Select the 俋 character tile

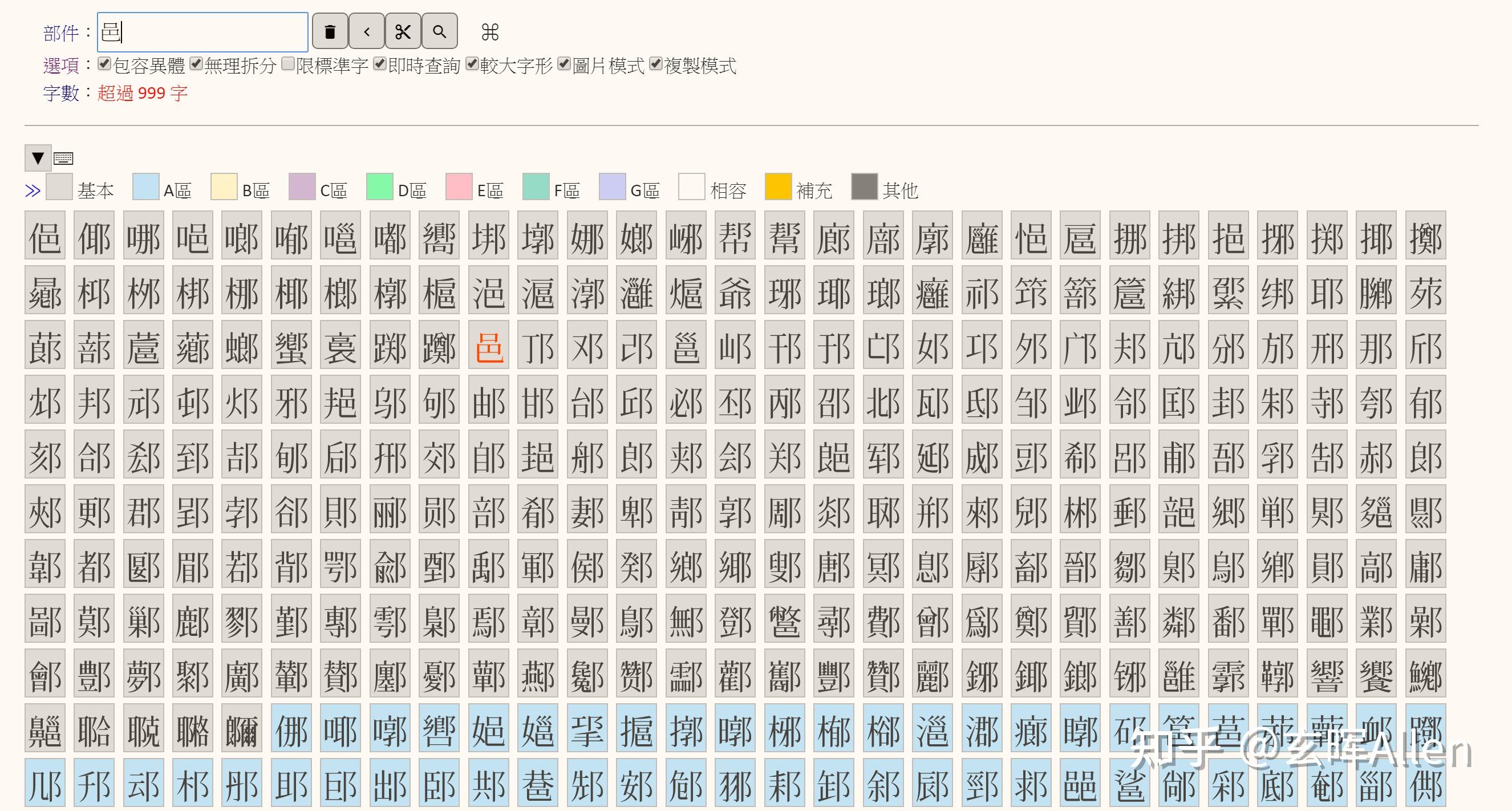point(44,236)
